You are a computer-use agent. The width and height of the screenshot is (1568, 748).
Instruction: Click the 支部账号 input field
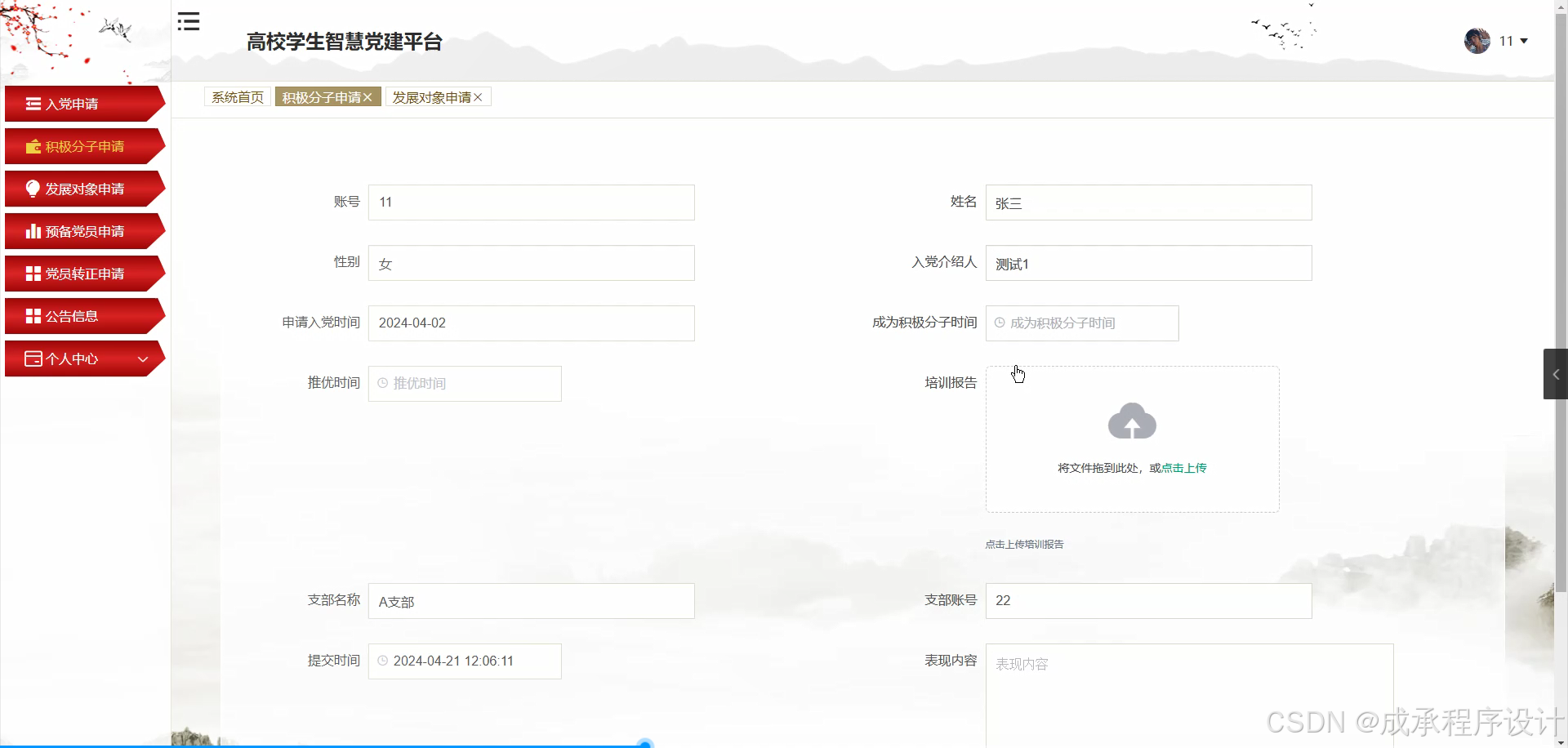pos(1149,601)
